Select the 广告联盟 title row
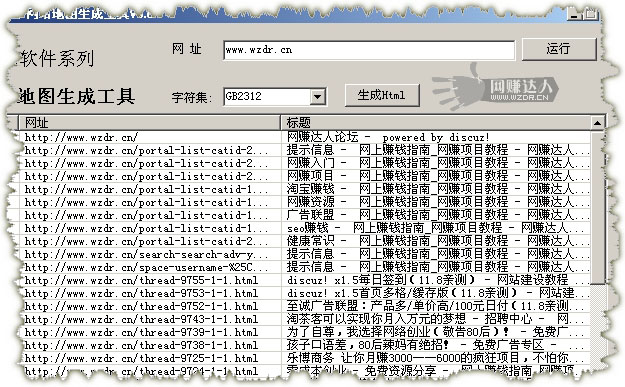 [x=438, y=215]
